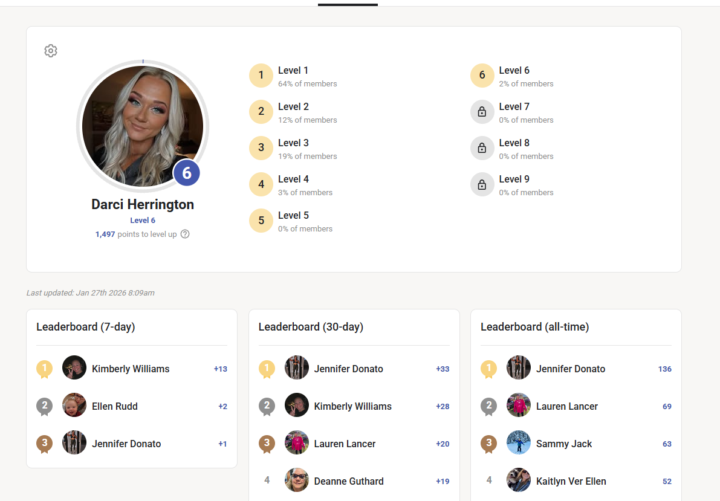
Task: Click the 1,497 points value
Action: pos(105,234)
